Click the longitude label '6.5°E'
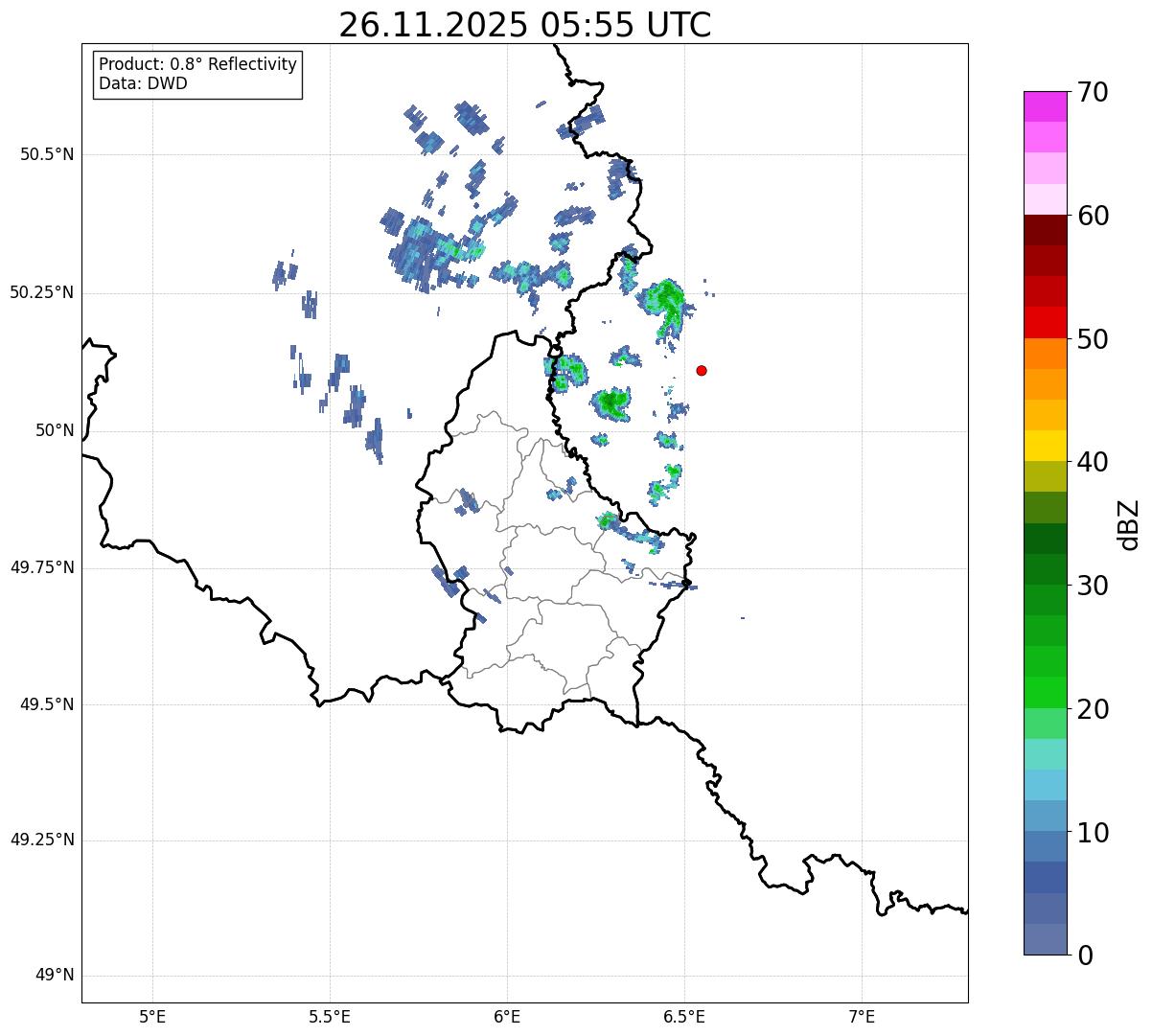Viewport: 1152px width, 1036px height. point(685,1017)
